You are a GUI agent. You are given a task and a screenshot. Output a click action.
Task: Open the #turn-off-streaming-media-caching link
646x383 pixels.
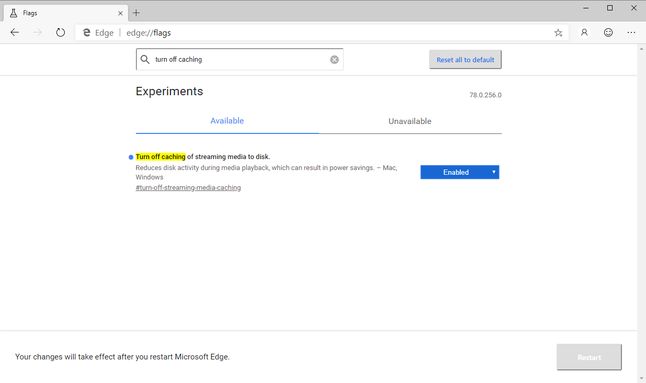188,188
